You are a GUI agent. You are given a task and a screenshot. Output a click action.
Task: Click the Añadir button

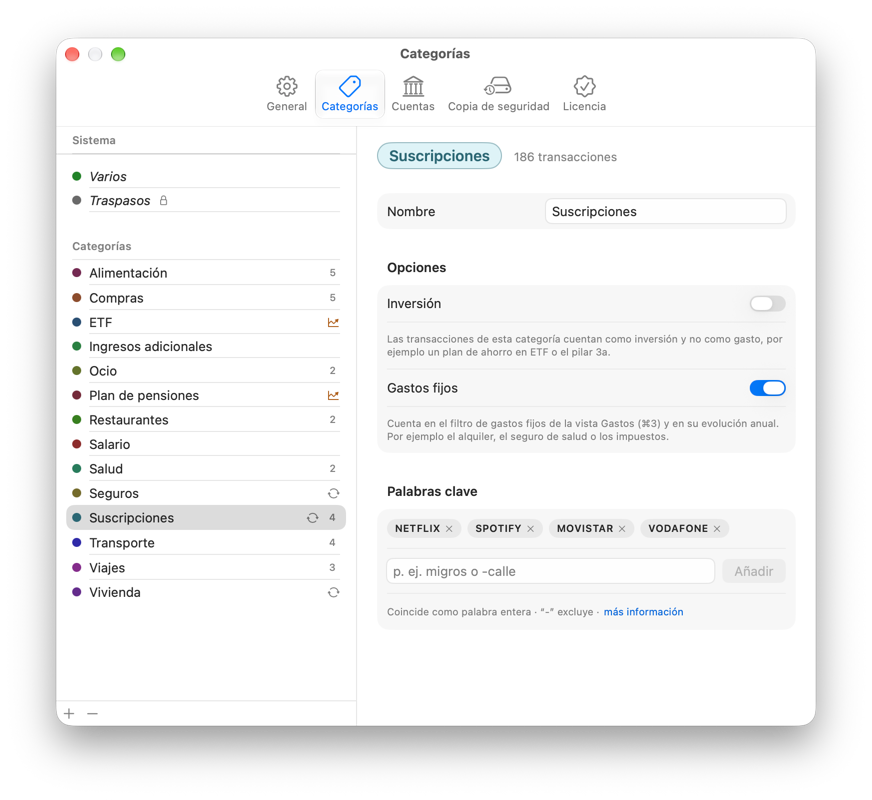754,571
